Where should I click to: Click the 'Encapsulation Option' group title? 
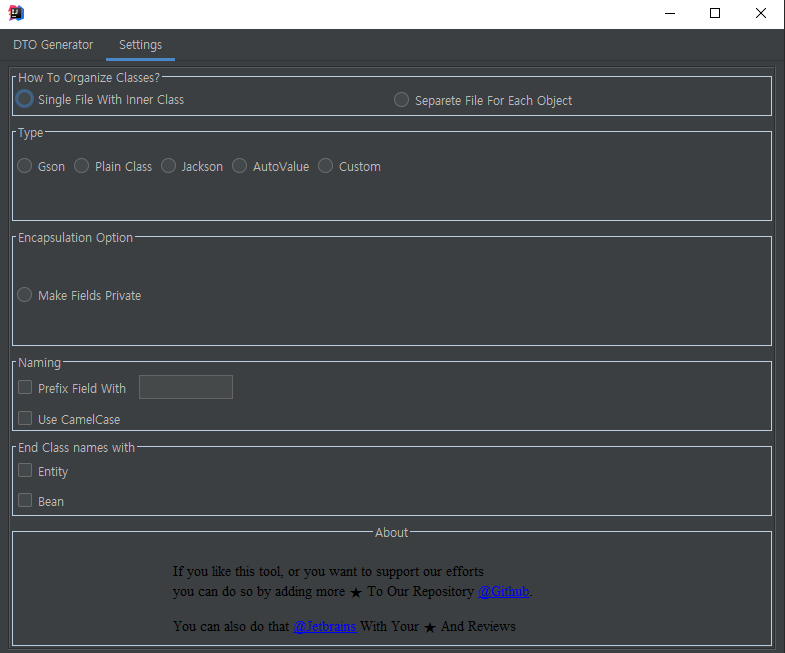76,237
